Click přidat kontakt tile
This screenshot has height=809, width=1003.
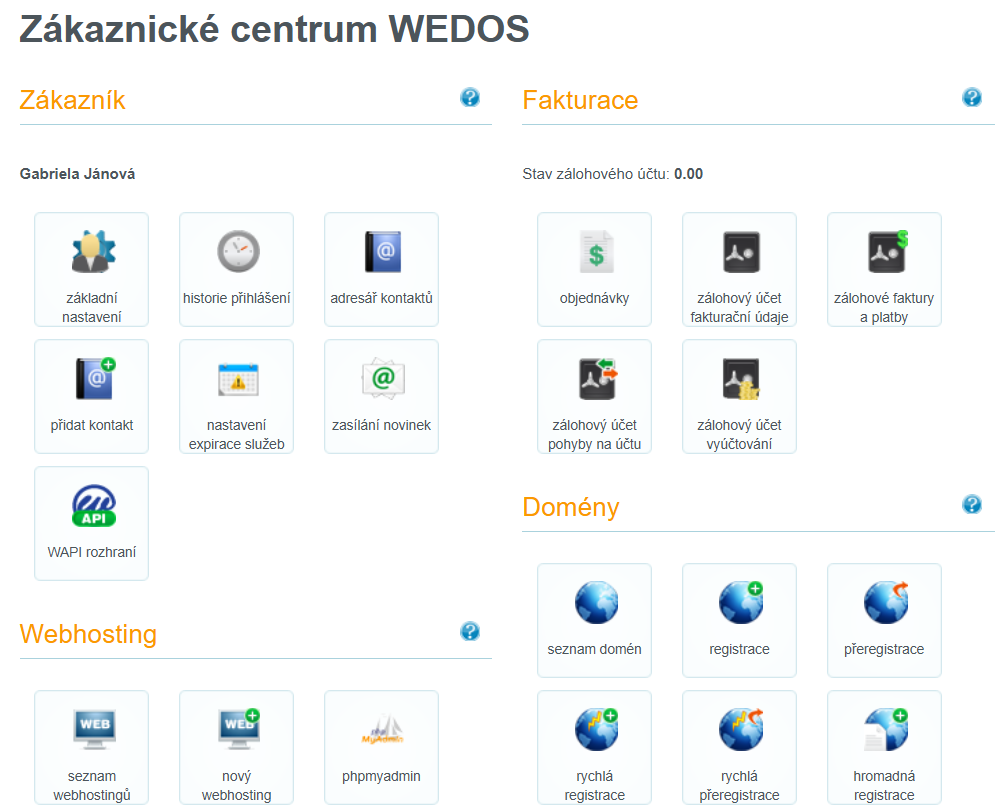click(x=91, y=397)
